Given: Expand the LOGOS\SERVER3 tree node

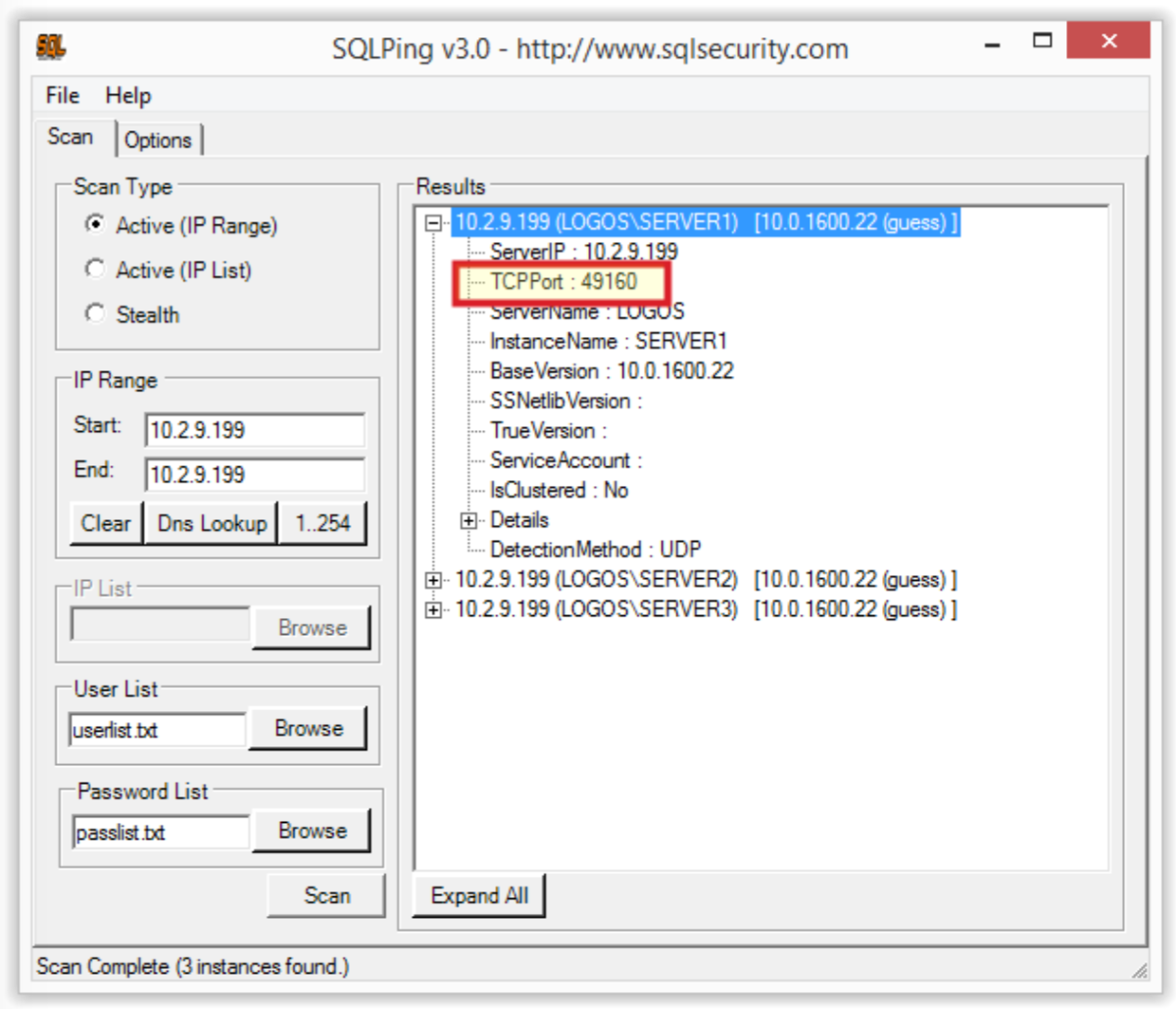Looking at the screenshot, I should pos(433,609).
